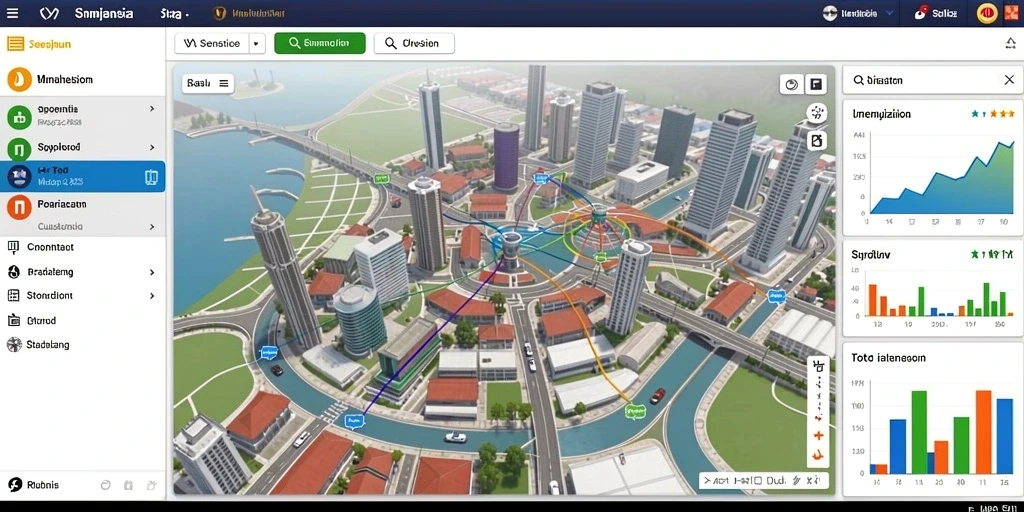
Task: Click the red-orange icon at top right
Action: [x=1011, y=13]
